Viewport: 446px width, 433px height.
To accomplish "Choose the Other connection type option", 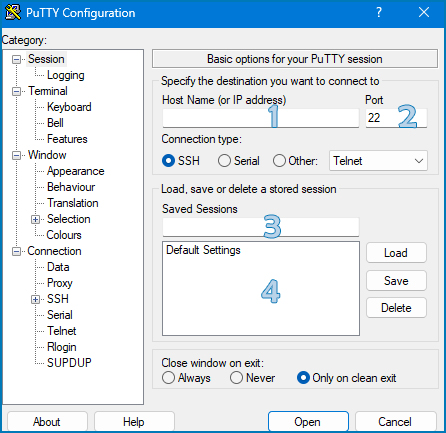I will (x=279, y=161).
